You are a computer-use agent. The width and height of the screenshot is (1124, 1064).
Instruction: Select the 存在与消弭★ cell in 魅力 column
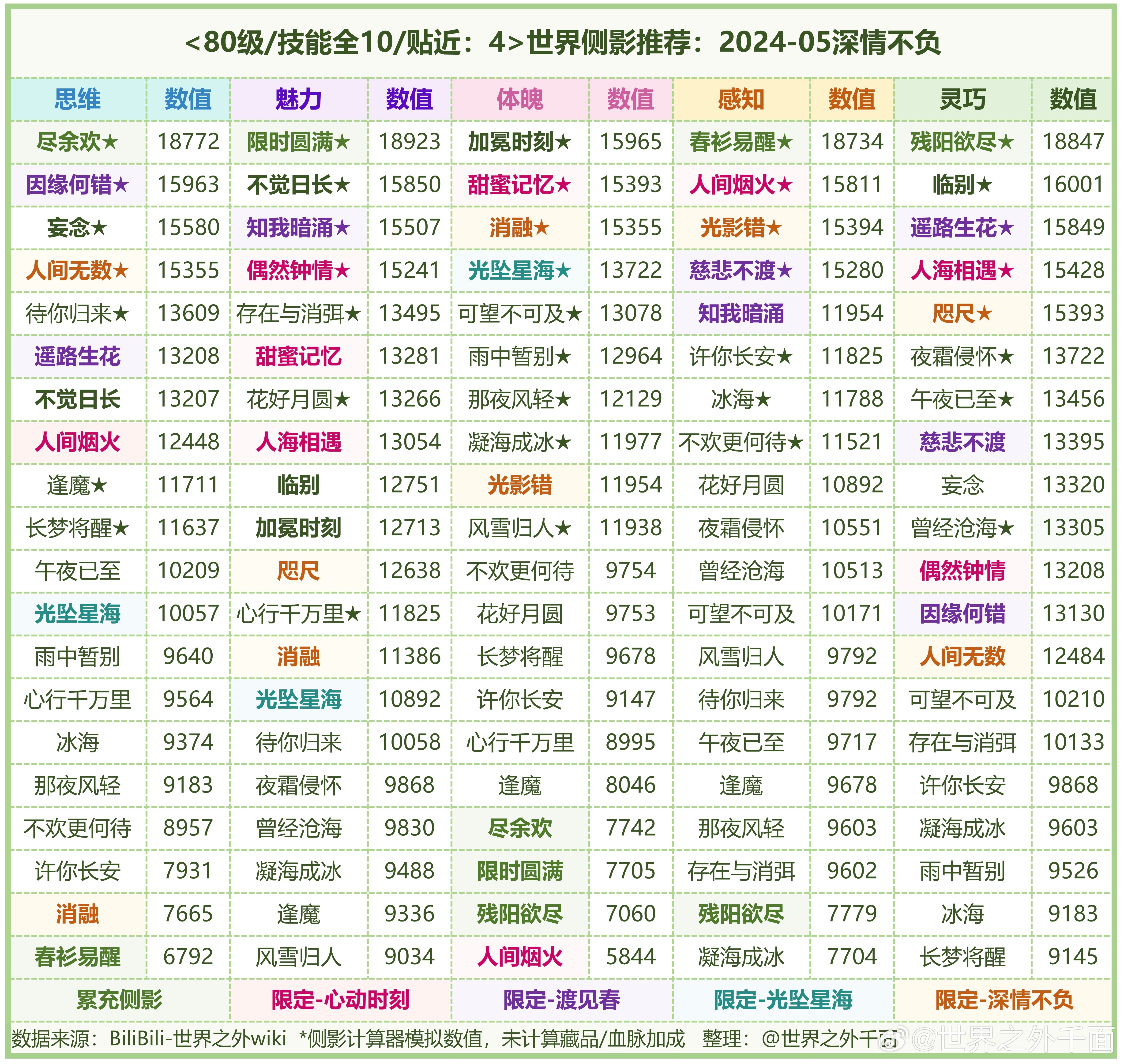pyautogui.click(x=299, y=314)
